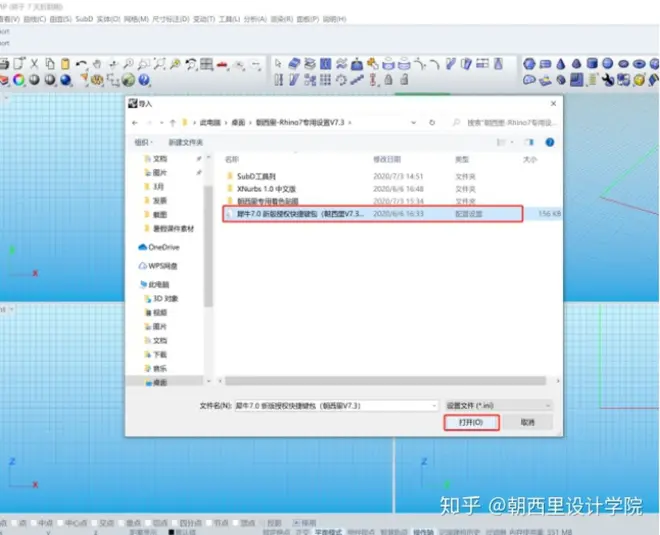The width and height of the screenshot is (660, 535).
Task: Toggle 平面模式 in status bar
Action: (328, 532)
